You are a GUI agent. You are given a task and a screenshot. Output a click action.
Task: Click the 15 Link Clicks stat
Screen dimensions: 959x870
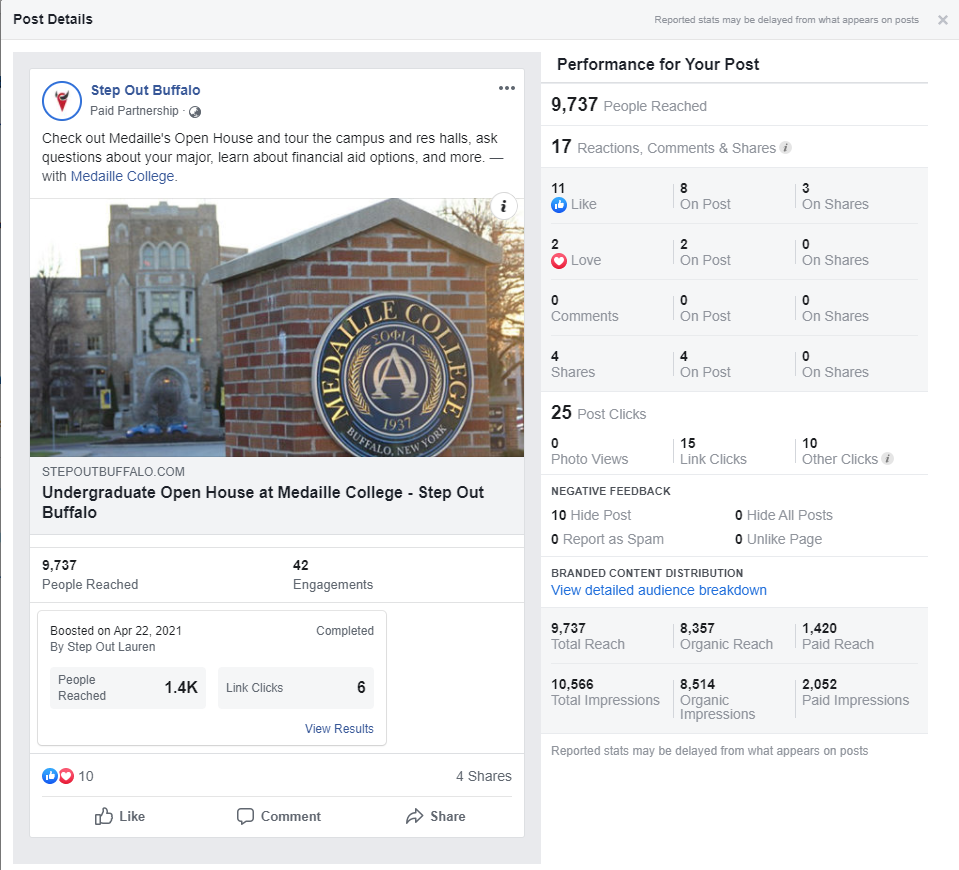point(713,451)
